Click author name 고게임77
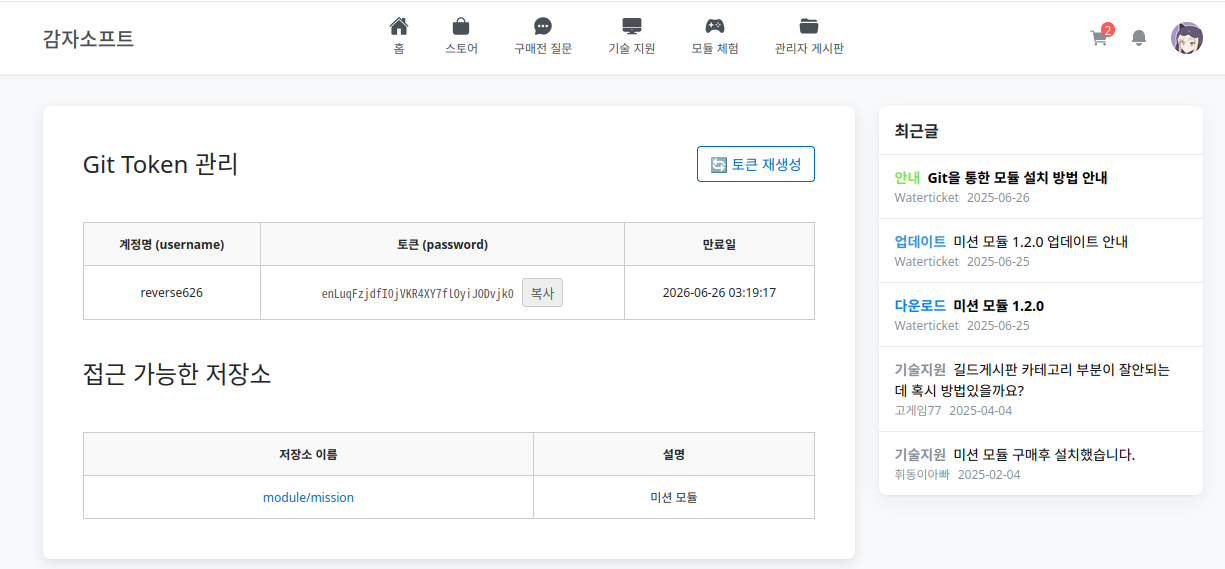 tap(918, 410)
